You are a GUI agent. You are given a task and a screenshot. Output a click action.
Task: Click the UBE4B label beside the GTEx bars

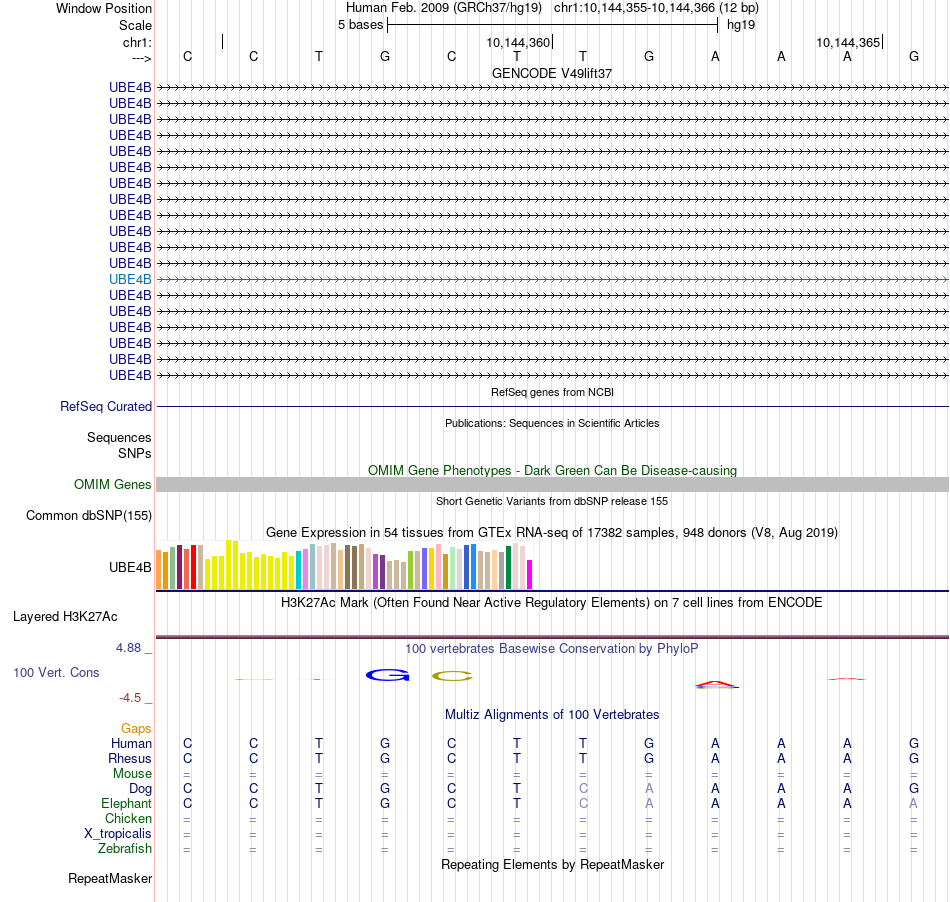pyautogui.click(x=130, y=567)
